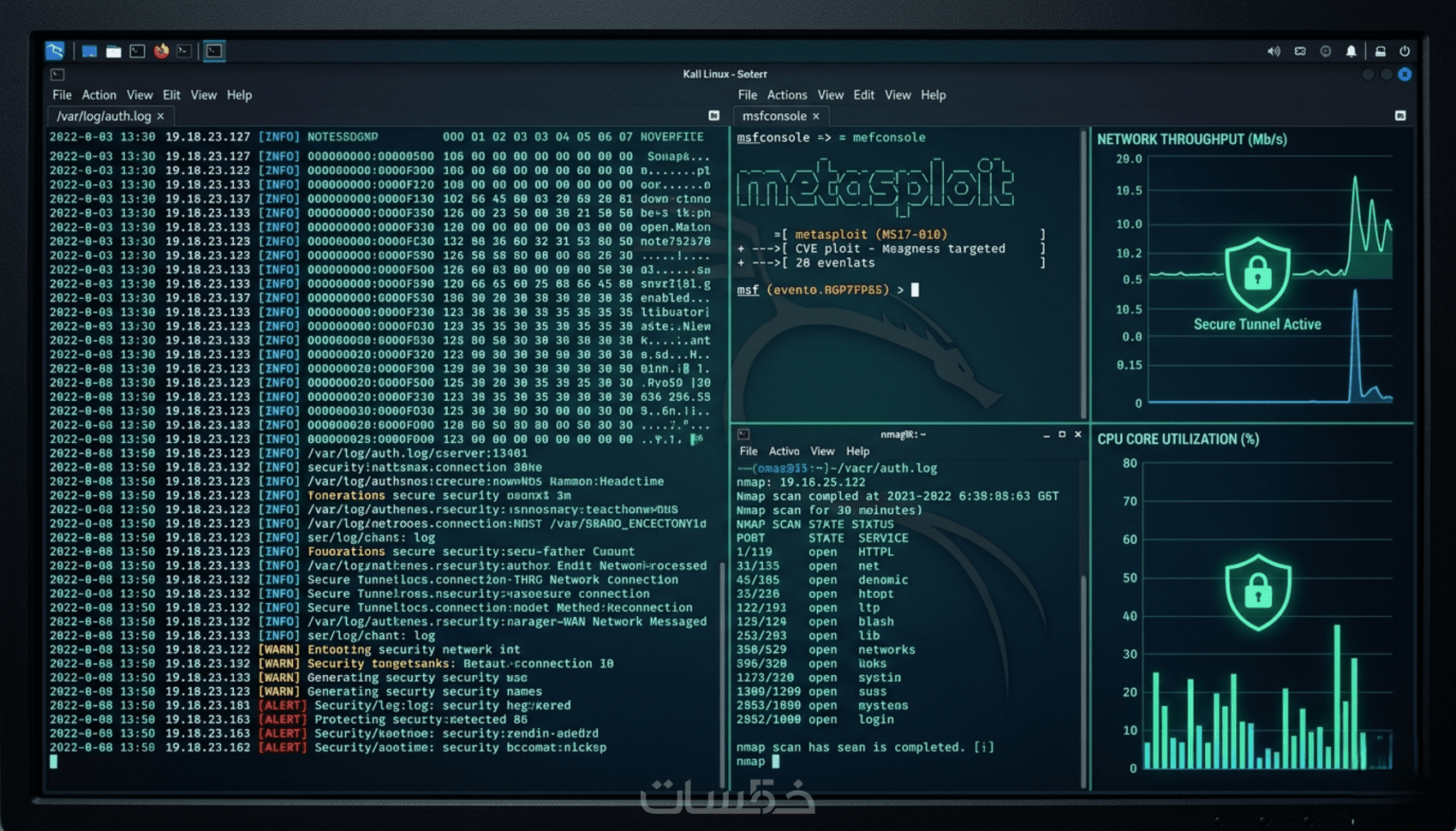Open the Actions menu above the msfconsole tab

pos(787,95)
